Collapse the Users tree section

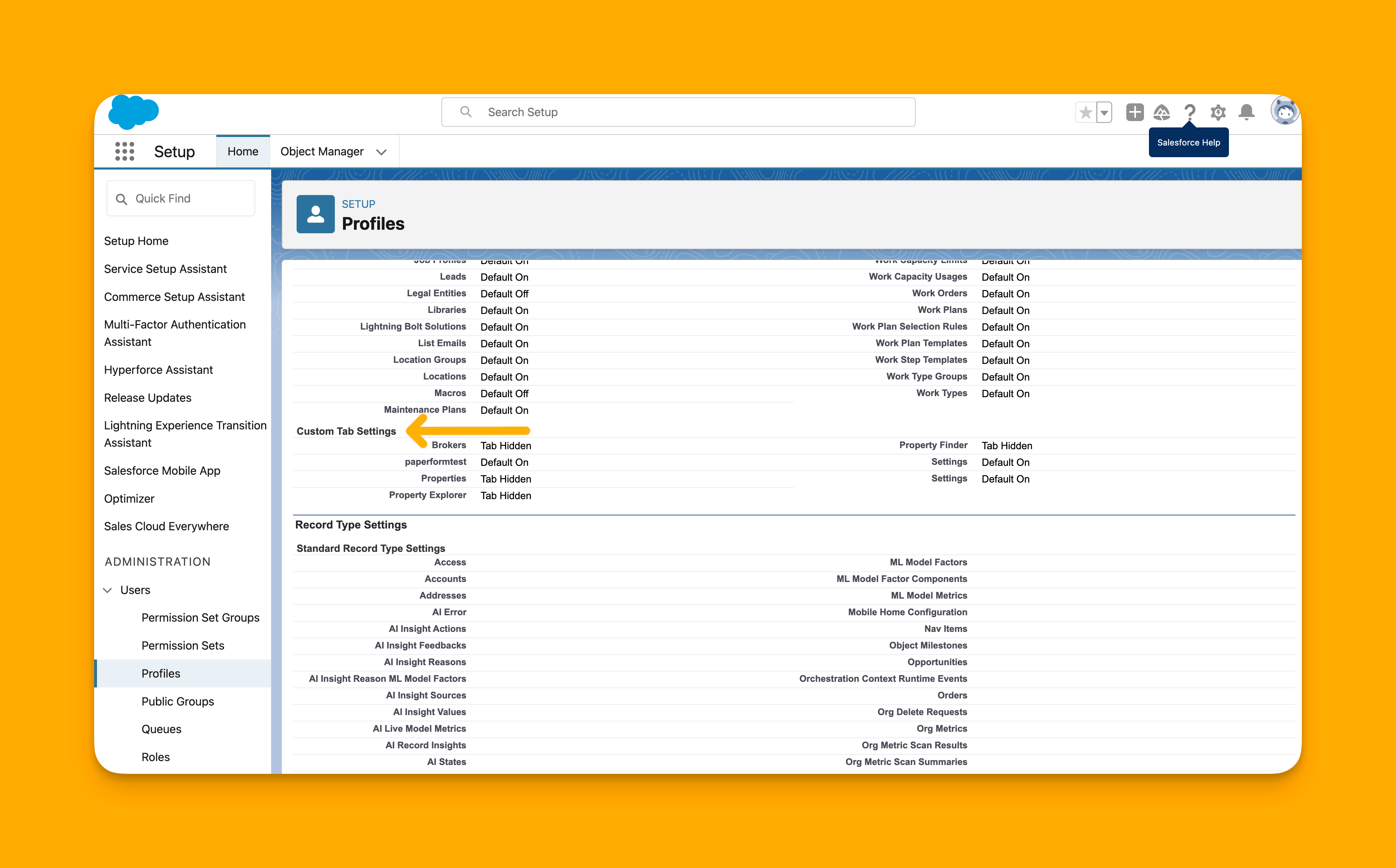107,590
